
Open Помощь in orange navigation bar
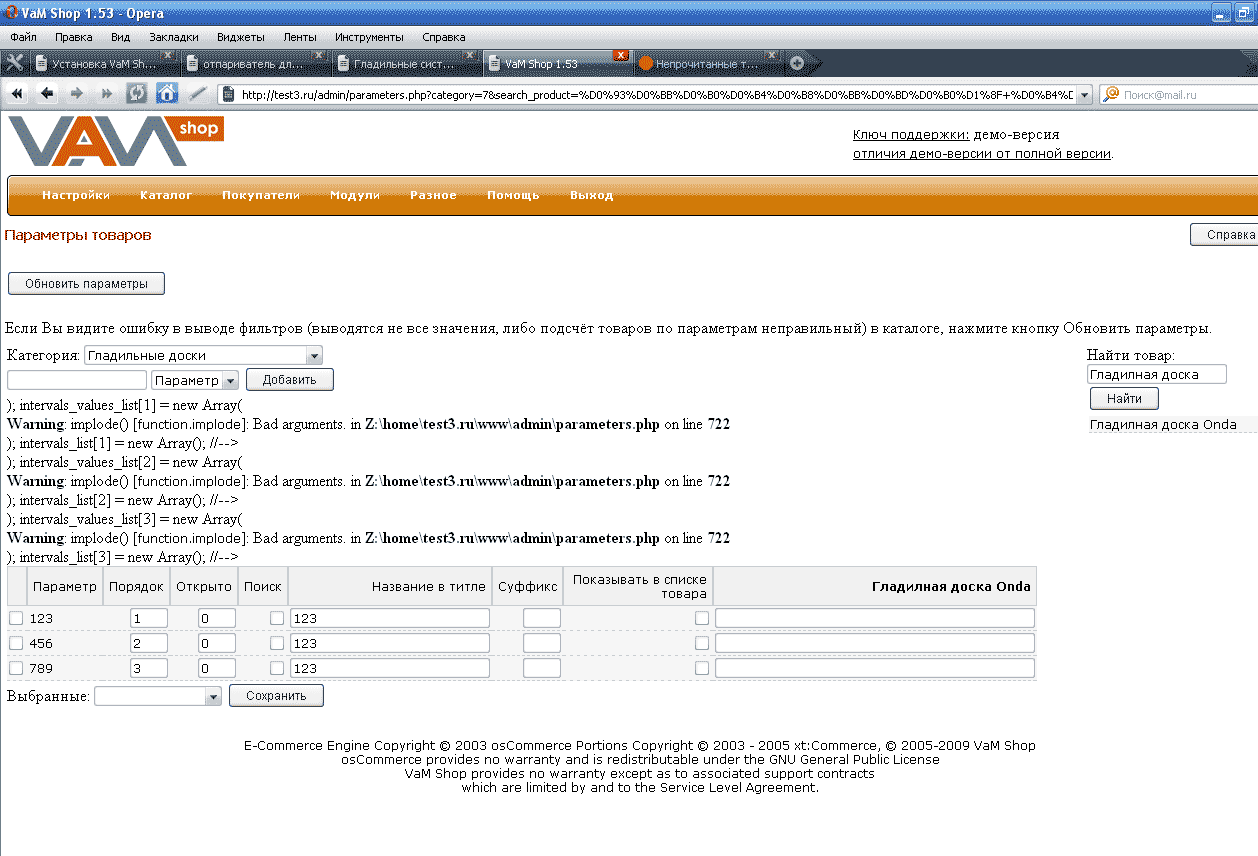(513, 195)
